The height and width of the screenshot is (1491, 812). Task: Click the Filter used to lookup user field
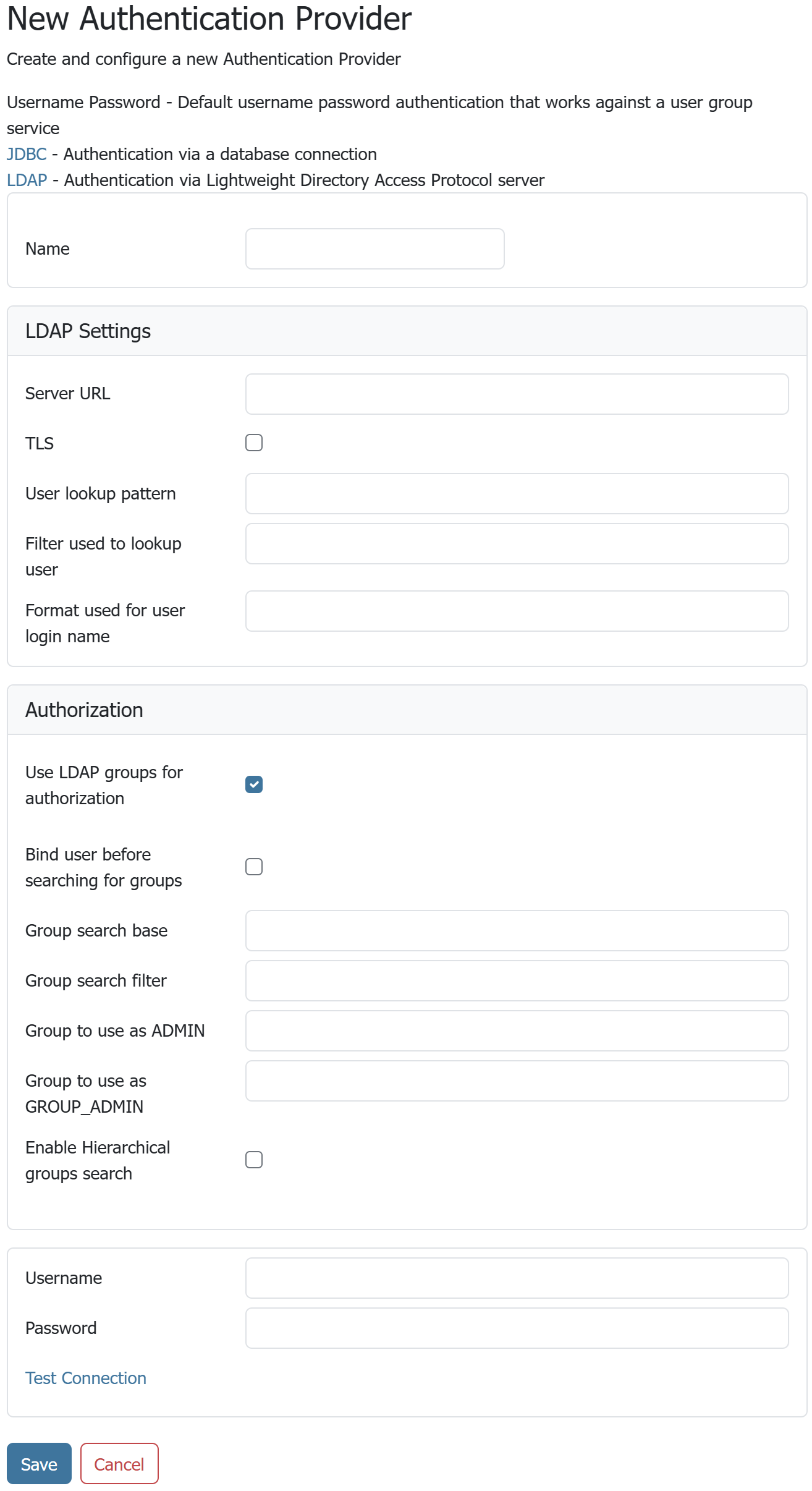click(x=517, y=544)
